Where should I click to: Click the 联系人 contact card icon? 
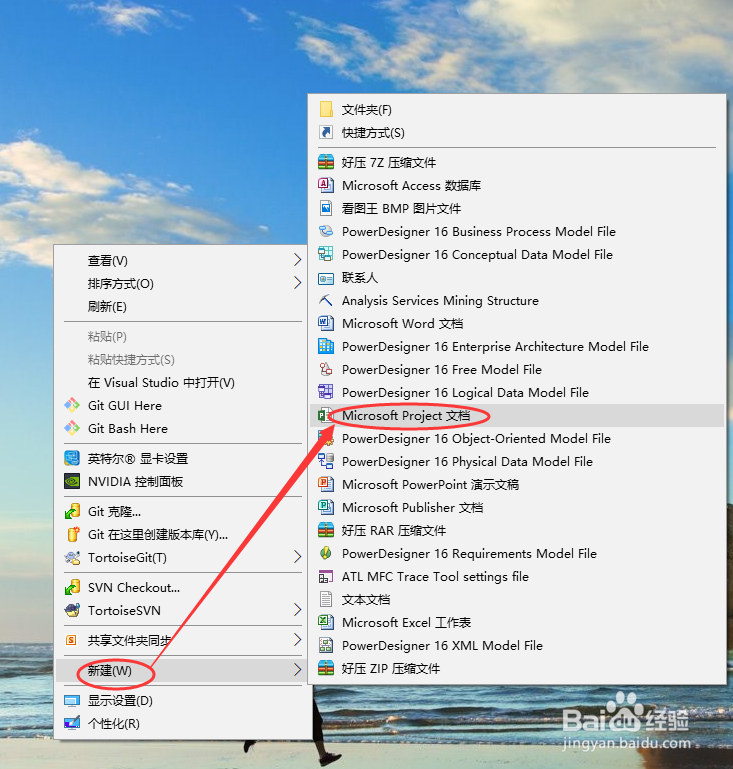326,278
